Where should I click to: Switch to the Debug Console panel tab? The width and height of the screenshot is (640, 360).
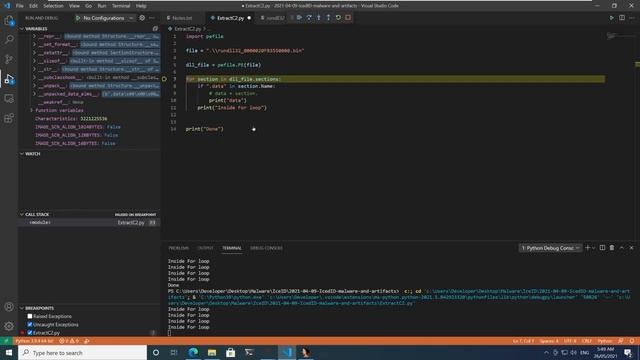pos(266,248)
